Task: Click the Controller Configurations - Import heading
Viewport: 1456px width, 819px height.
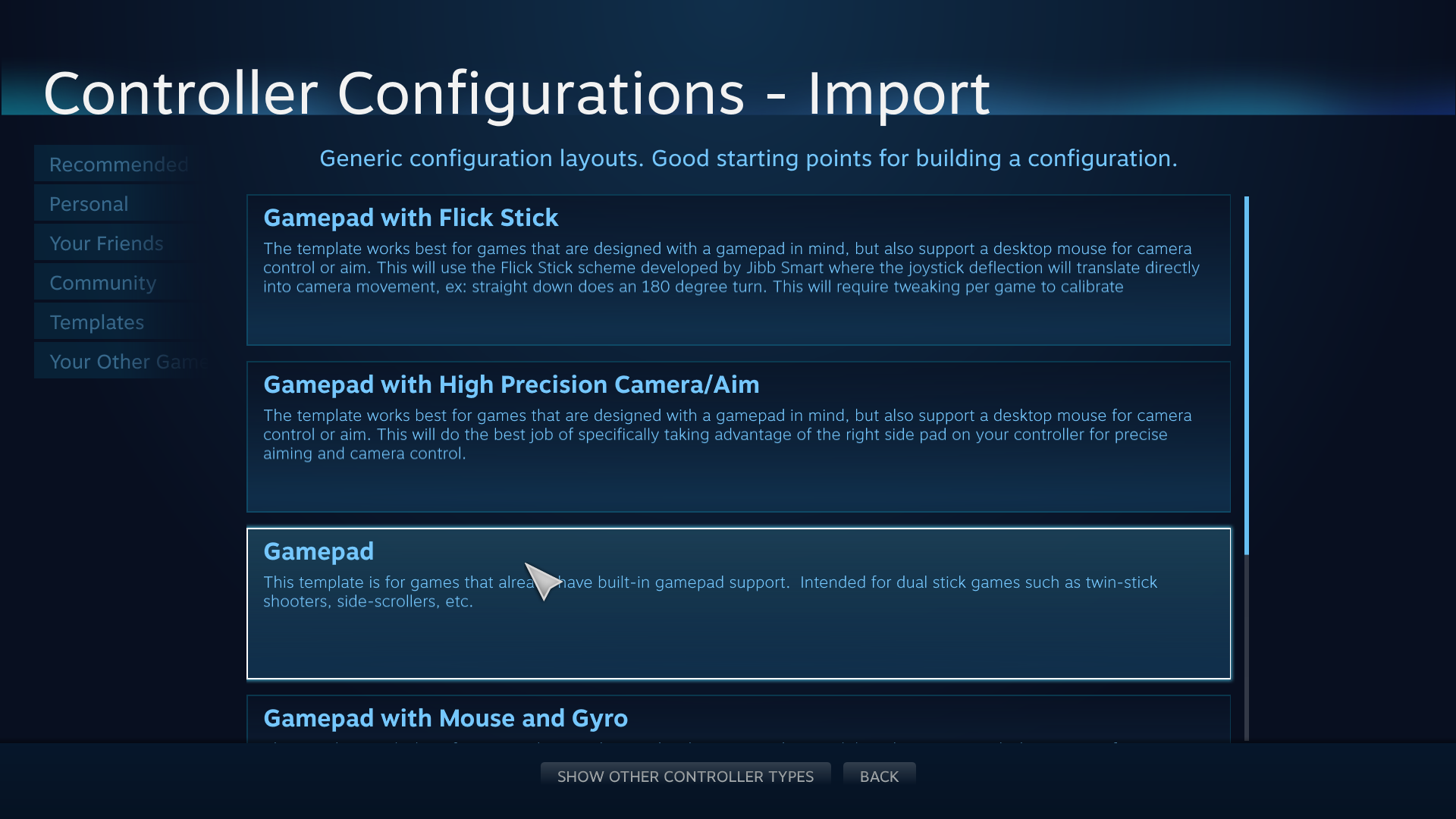Action: click(x=516, y=93)
